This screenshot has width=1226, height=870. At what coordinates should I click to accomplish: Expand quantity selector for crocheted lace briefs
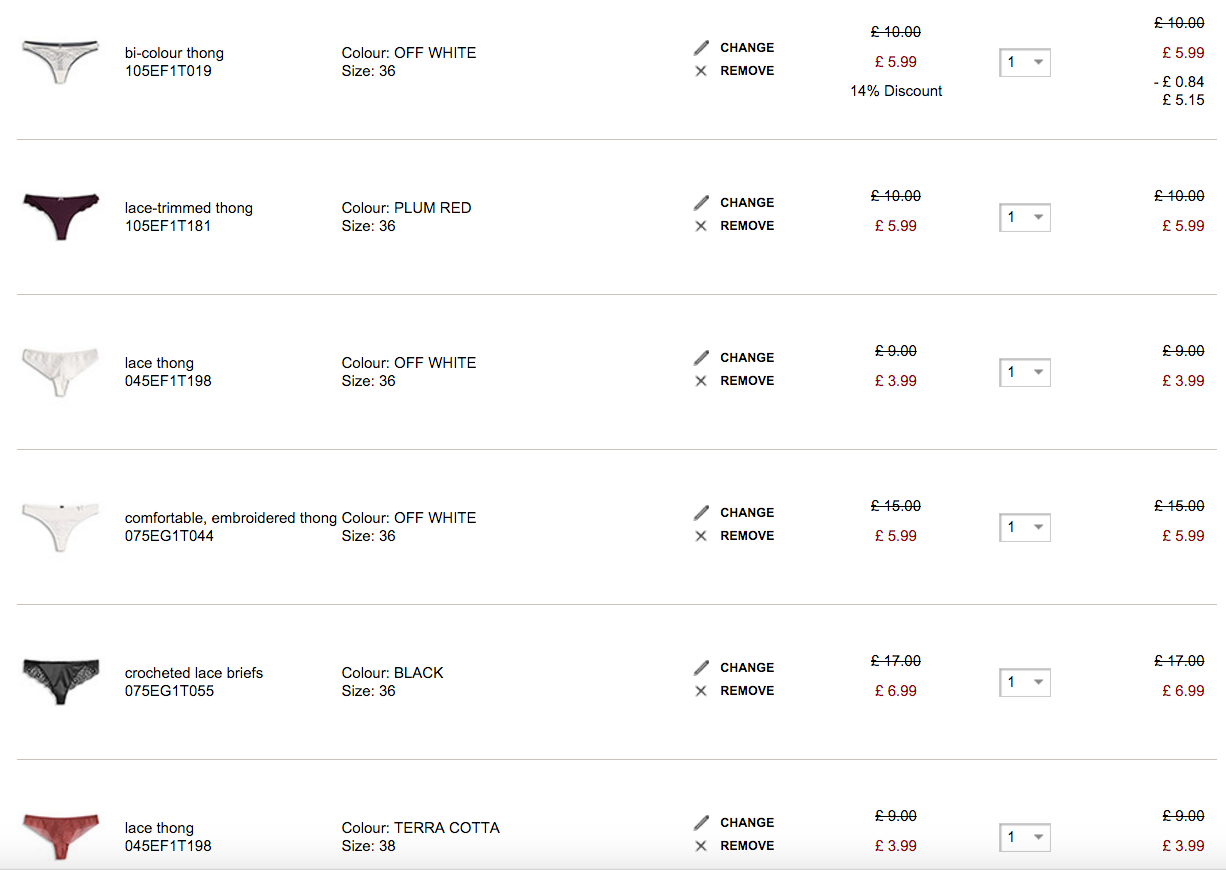pyautogui.click(x=1025, y=682)
